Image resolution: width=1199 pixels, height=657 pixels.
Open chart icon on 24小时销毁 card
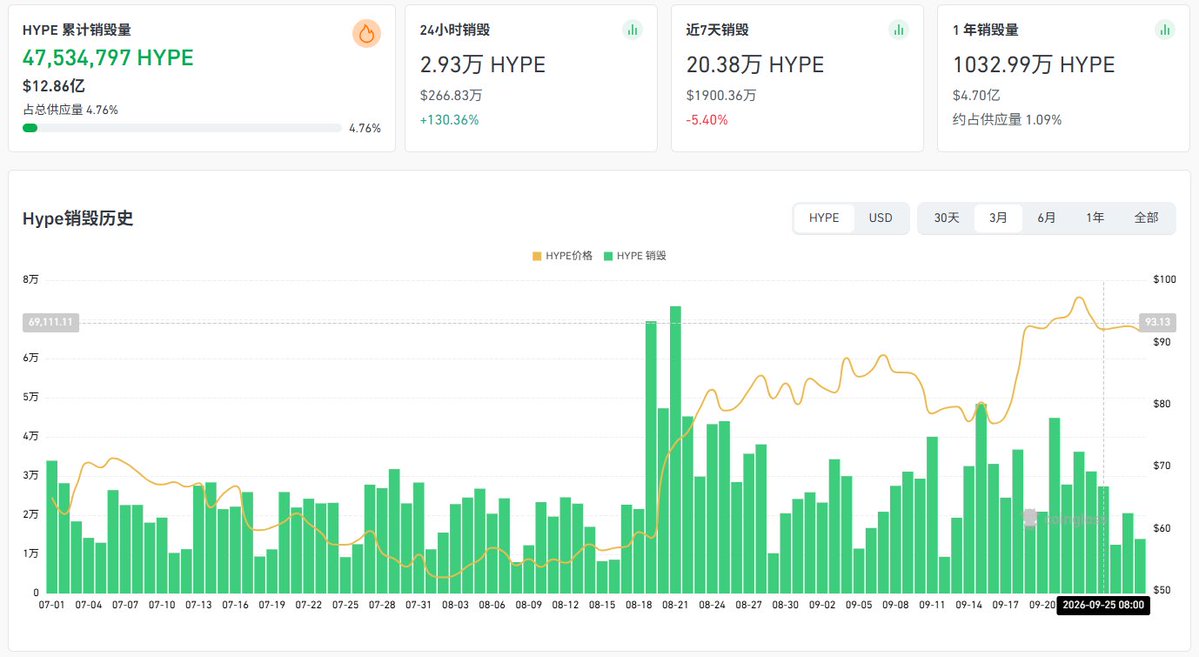tap(632, 30)
